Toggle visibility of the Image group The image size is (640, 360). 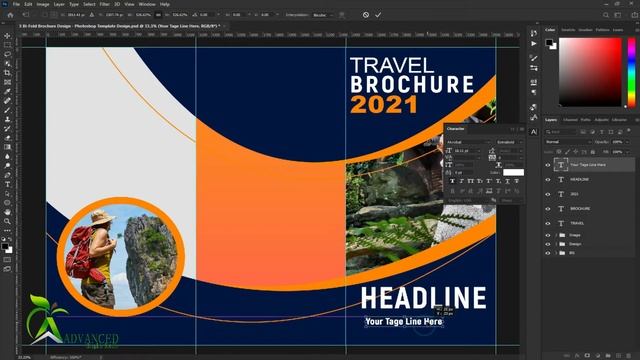click(548, 235)
